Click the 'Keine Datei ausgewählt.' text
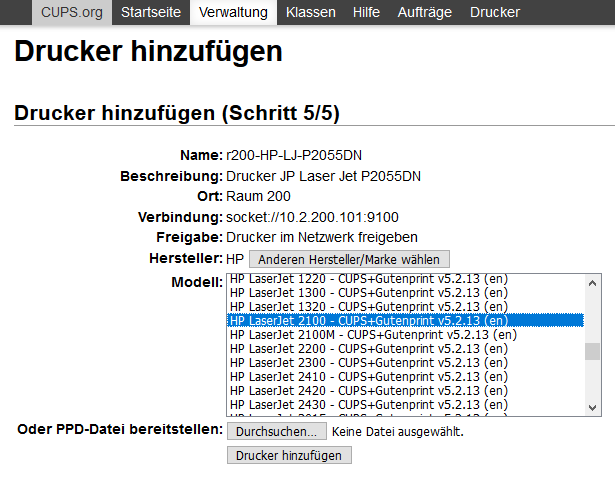The width and height of the screenshot is (615, 494). (398, 432)
